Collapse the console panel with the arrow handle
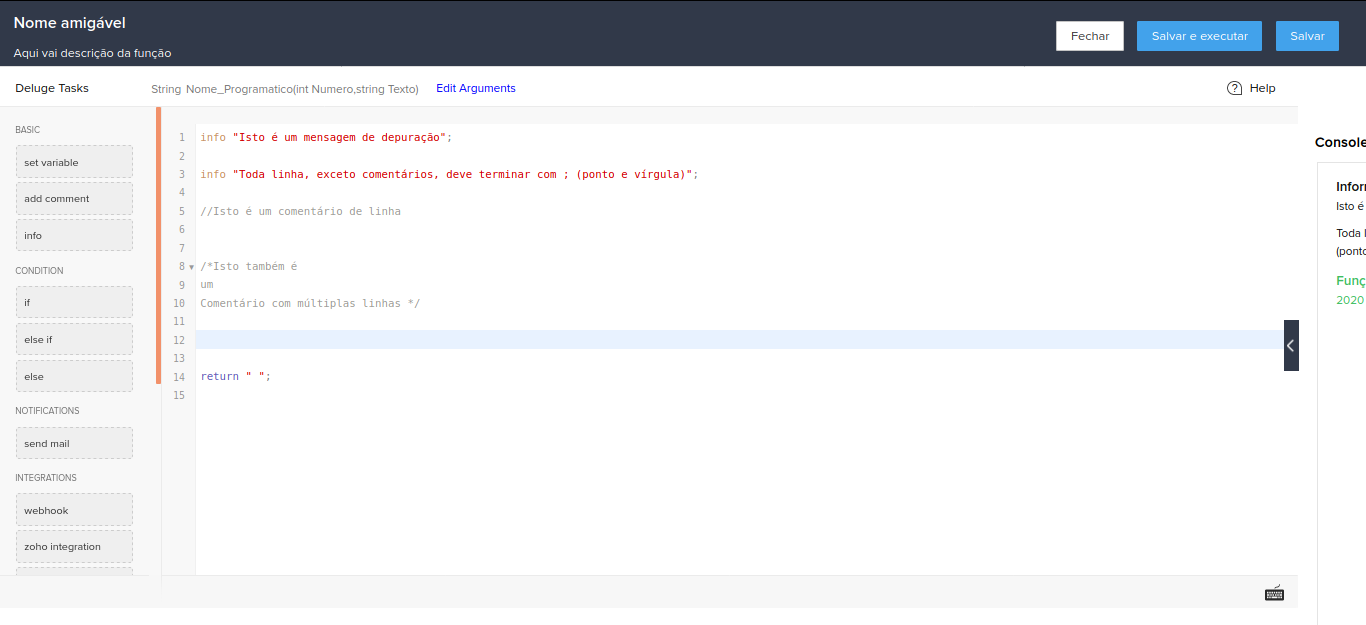Image resolution: width=1366 pixels, height=625 pixels. pyautogui.click(x=1291, y=345)
